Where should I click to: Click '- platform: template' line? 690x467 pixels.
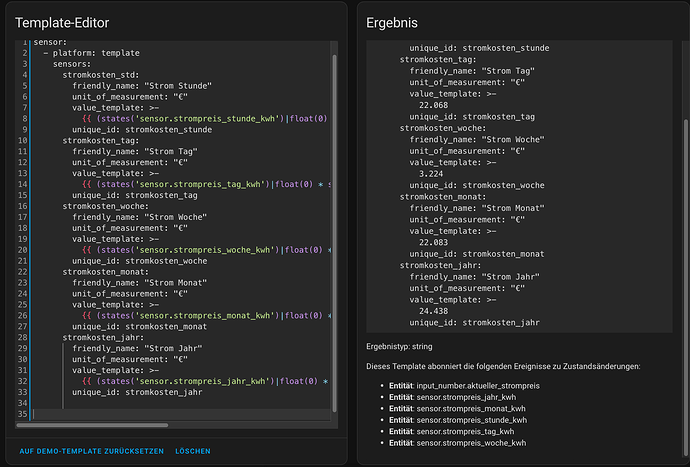92,53
